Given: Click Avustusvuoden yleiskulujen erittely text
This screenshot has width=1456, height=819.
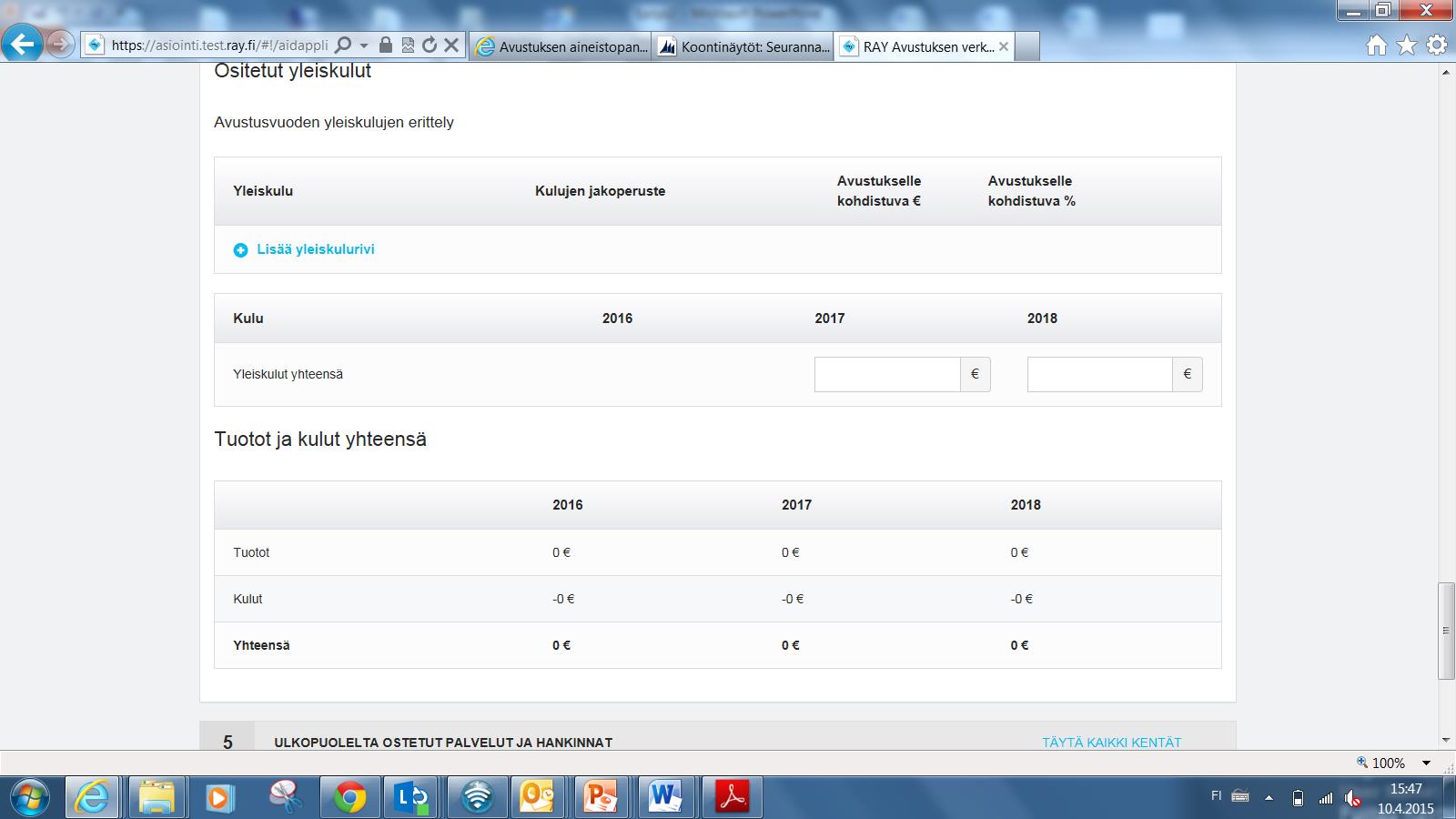Looking at the screenshot, I should (x=334, y=122).
